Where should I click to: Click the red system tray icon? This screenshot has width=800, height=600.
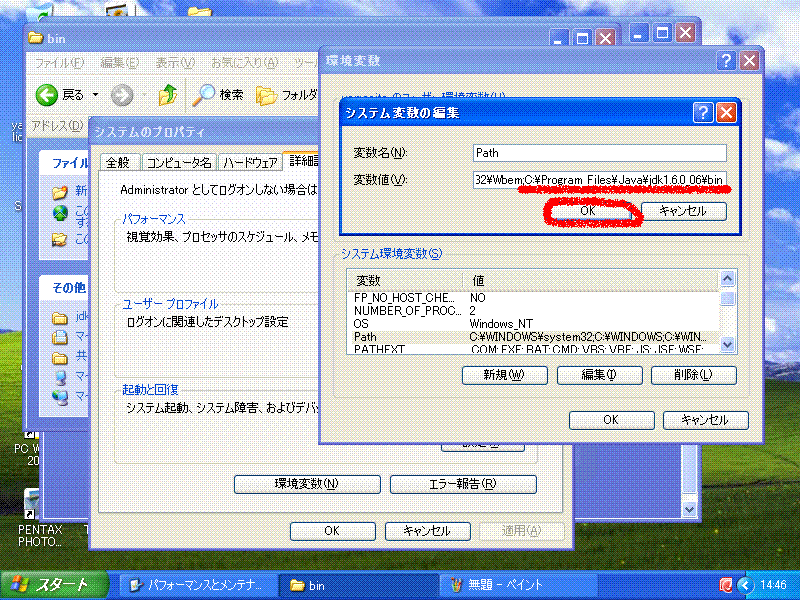(x=725, y=585)
